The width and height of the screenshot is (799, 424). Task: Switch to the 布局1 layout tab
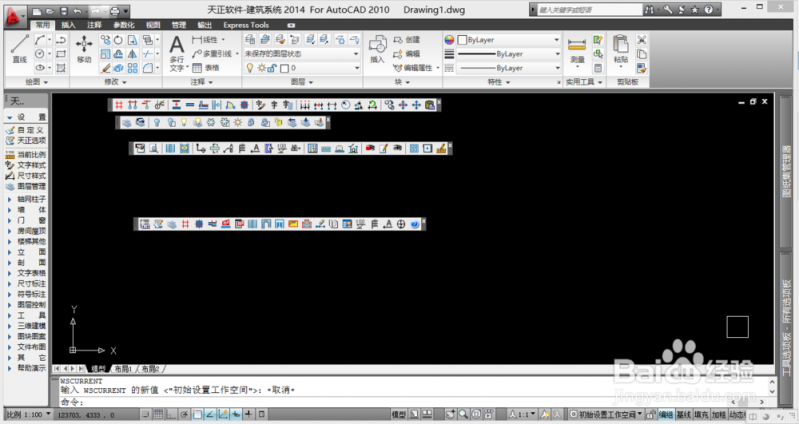coord(123,368)
